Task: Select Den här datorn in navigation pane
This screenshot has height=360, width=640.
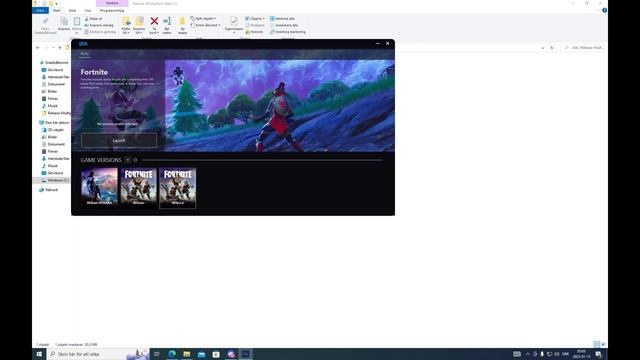Action: tap(54, 123)
